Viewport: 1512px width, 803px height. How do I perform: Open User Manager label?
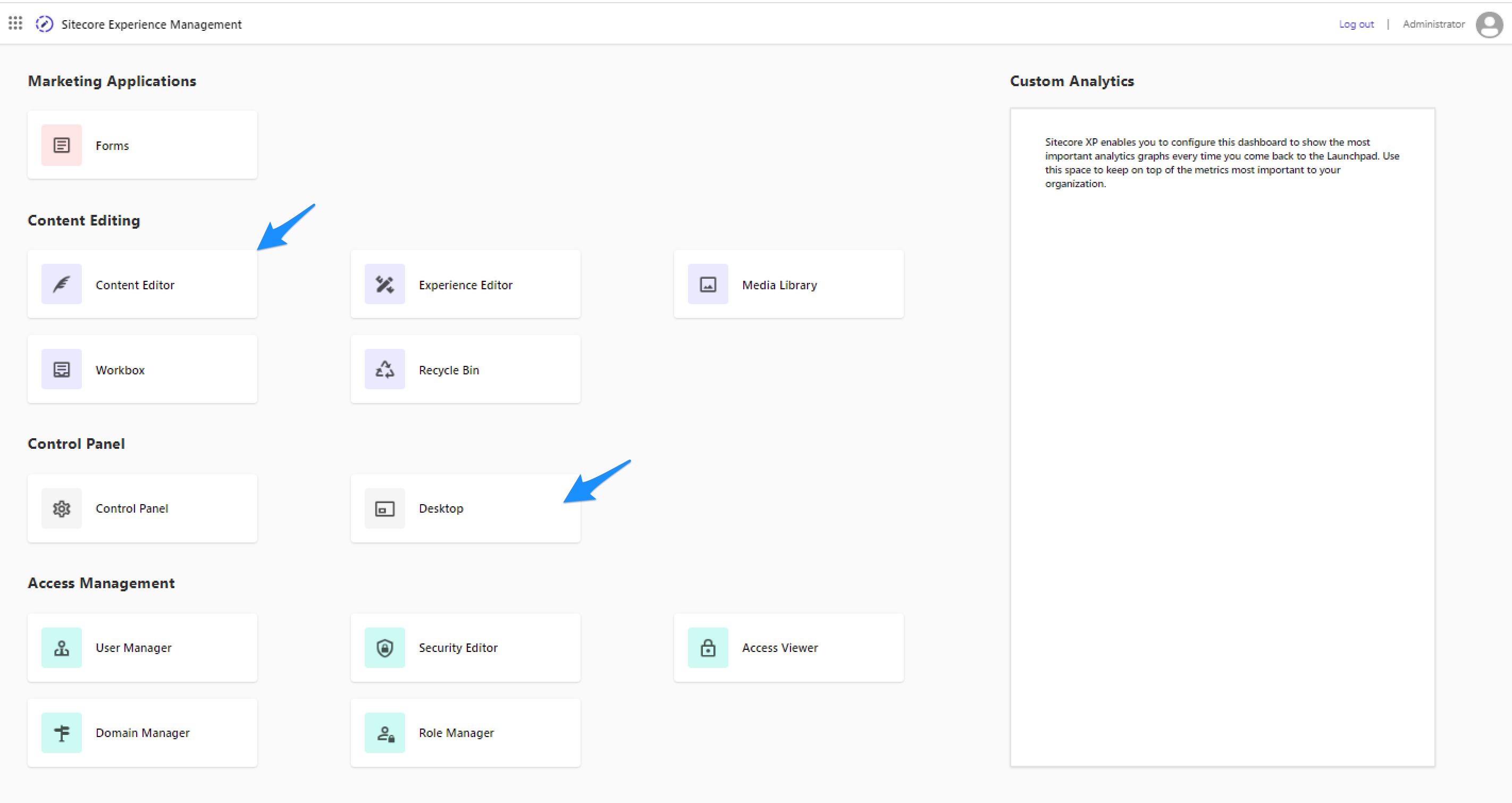click(x=134, y=647)
